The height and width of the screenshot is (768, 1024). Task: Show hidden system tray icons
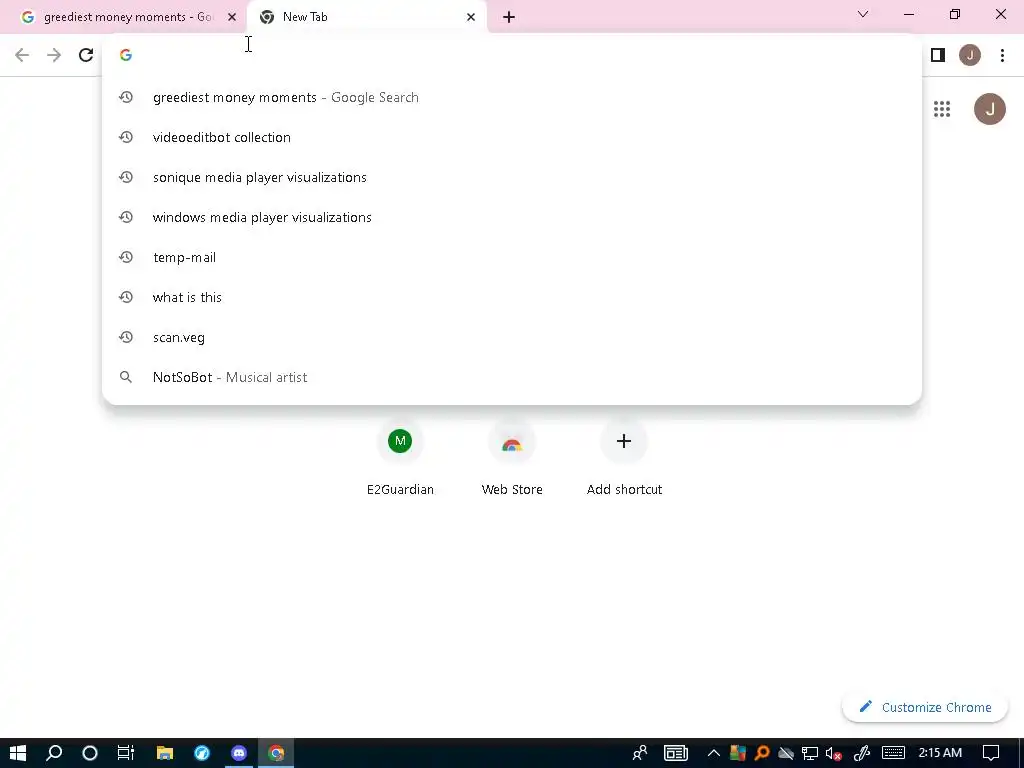click(x=714, y=753)
